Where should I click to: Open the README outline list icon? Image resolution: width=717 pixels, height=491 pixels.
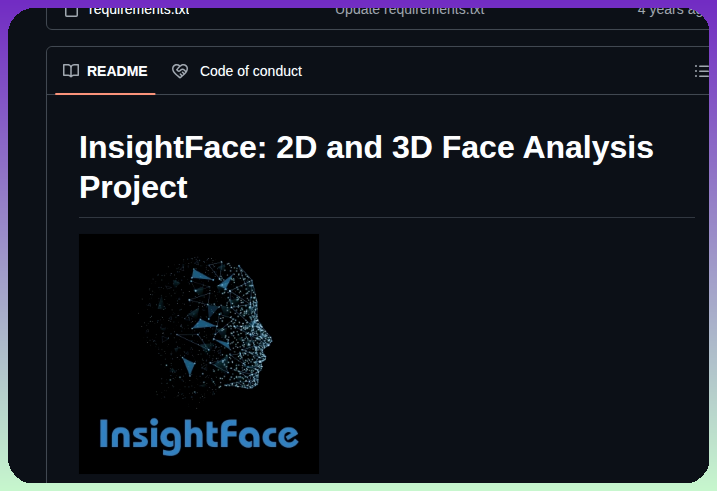click(701, 71)
